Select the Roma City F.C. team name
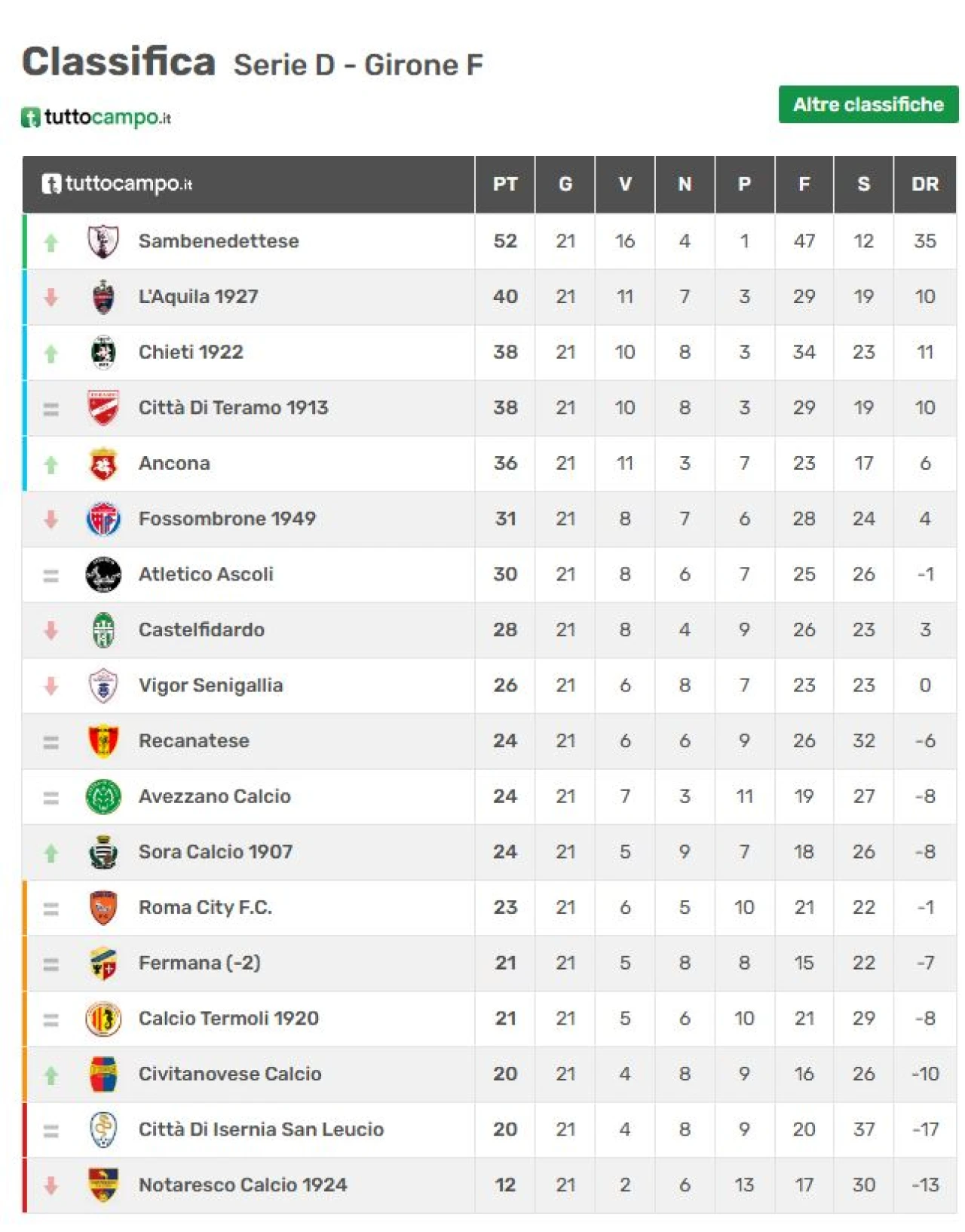This screenshot has width=965, height=1232. pyautogui.click(x=205, y=907)
